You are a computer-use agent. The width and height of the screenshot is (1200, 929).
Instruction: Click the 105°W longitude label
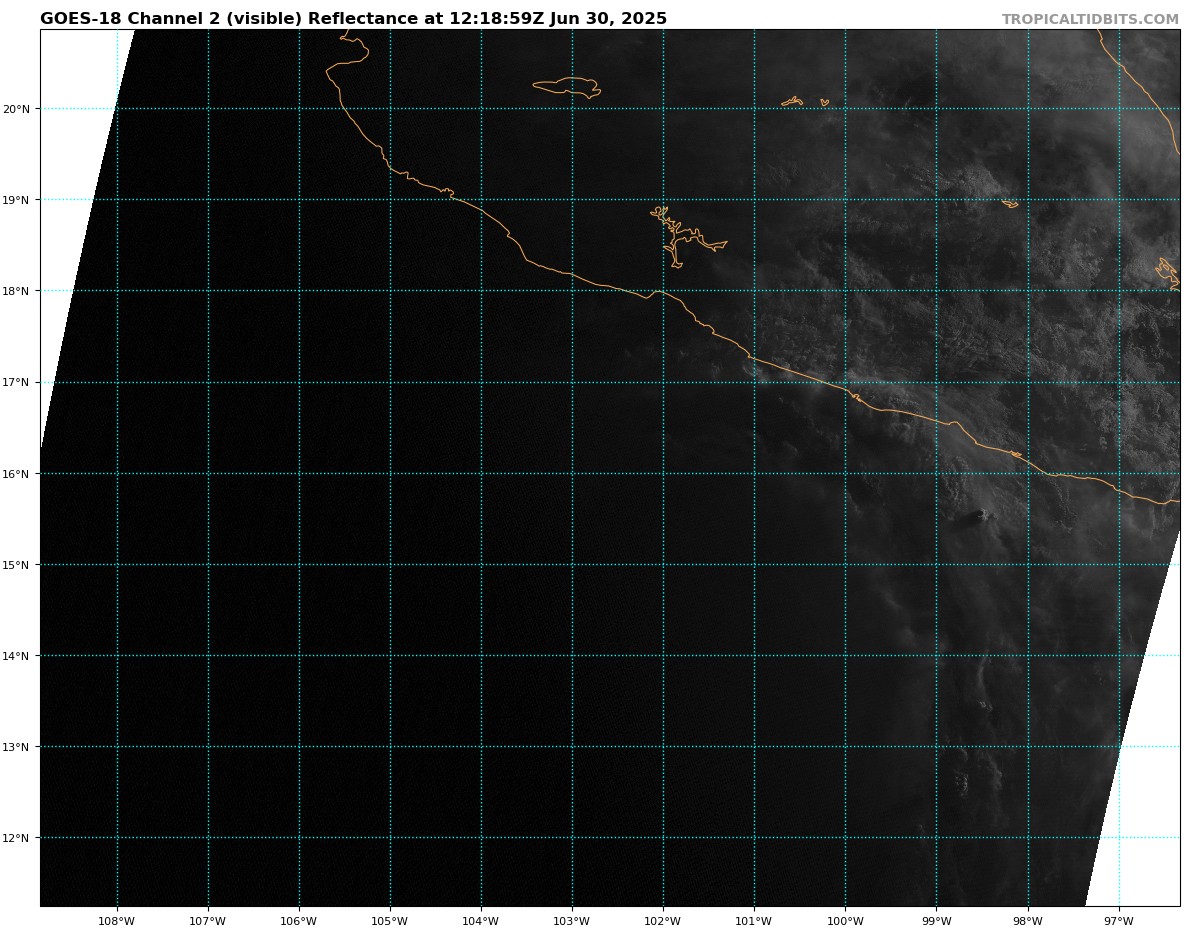coord(390,921)
